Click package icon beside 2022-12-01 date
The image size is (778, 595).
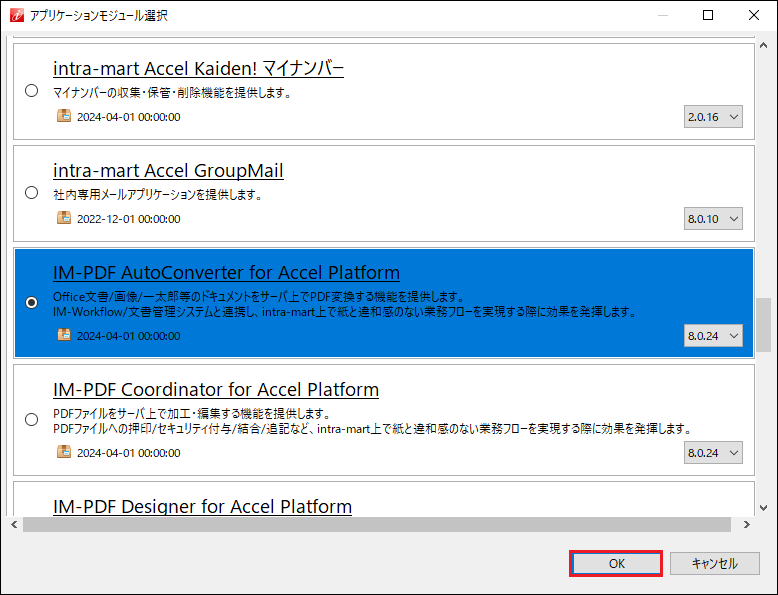[x=64, y=218]
